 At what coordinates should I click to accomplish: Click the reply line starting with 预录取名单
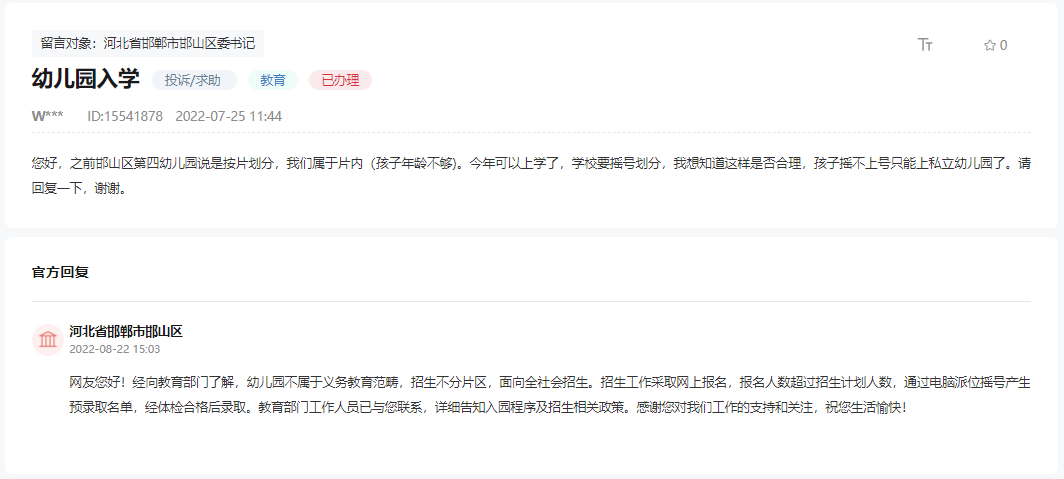(x=488, y=408)
